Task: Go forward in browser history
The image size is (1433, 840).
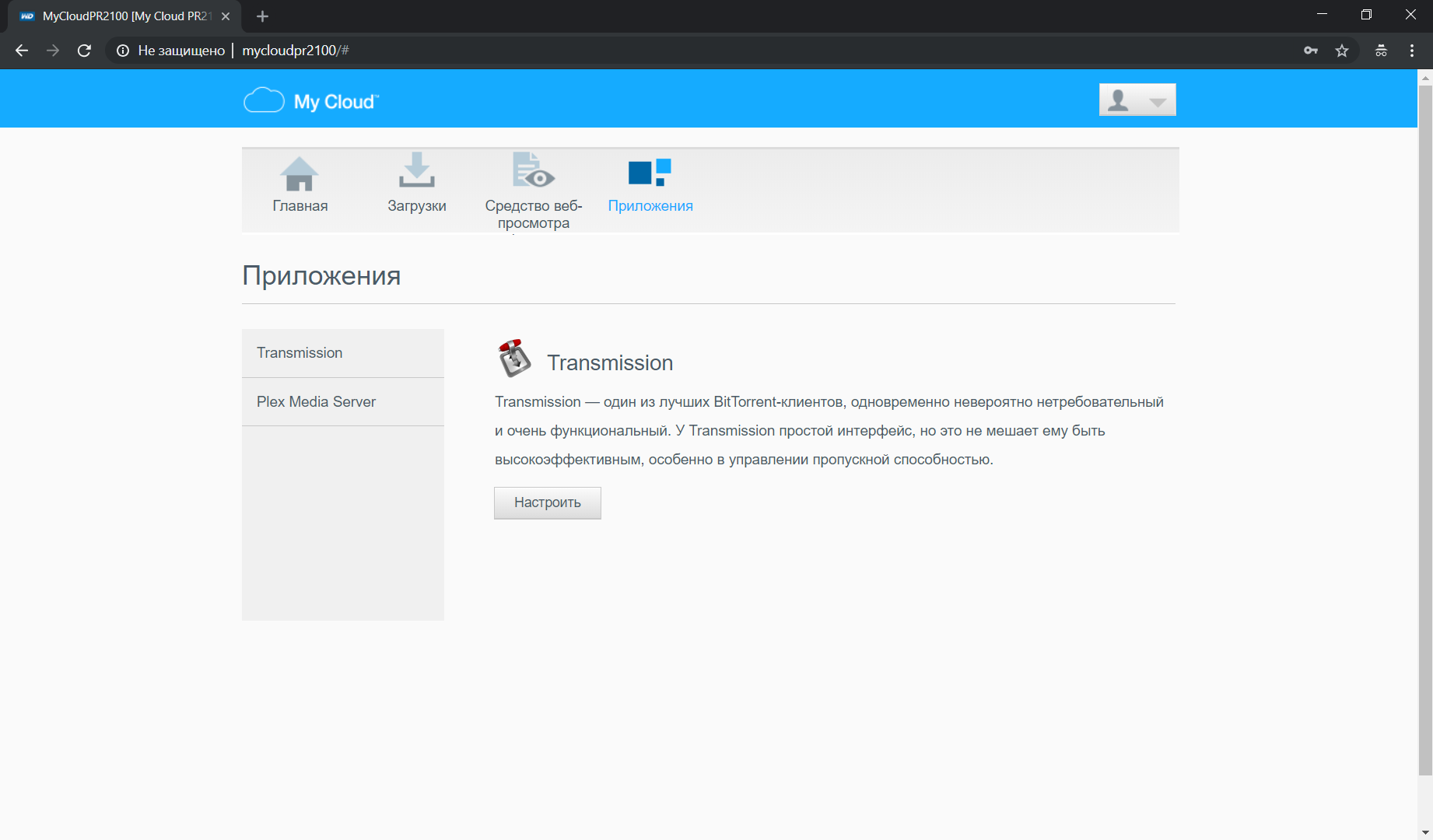Action: (x=53, y=51)
